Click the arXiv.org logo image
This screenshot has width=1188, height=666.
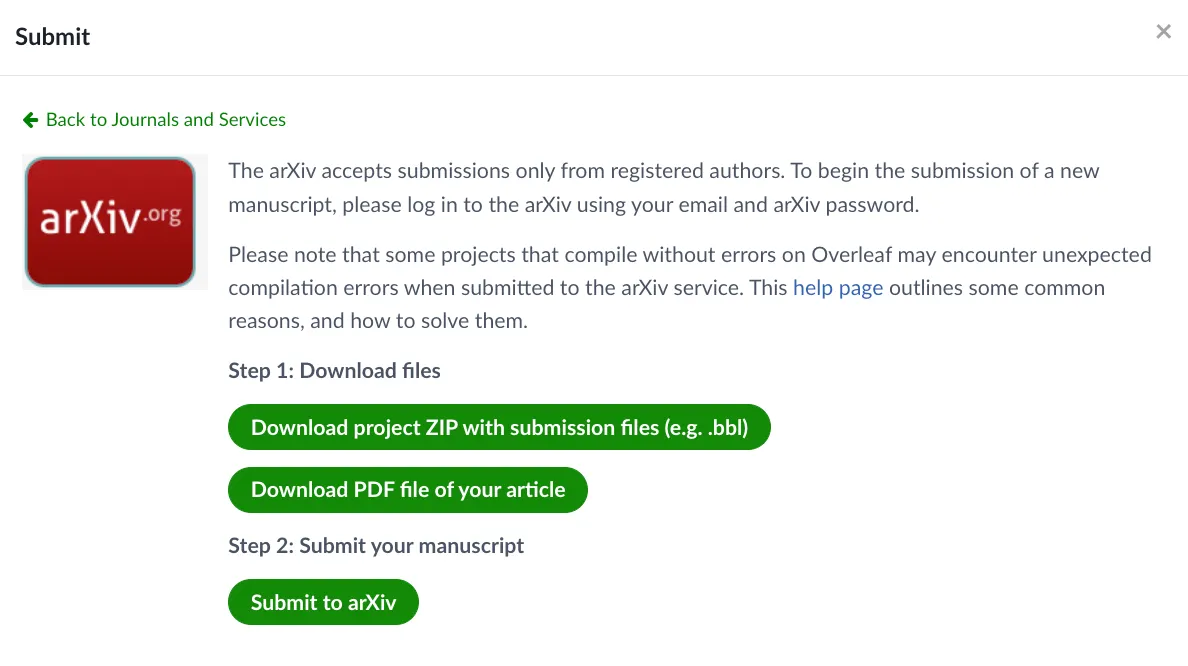[x=110, y=222]
